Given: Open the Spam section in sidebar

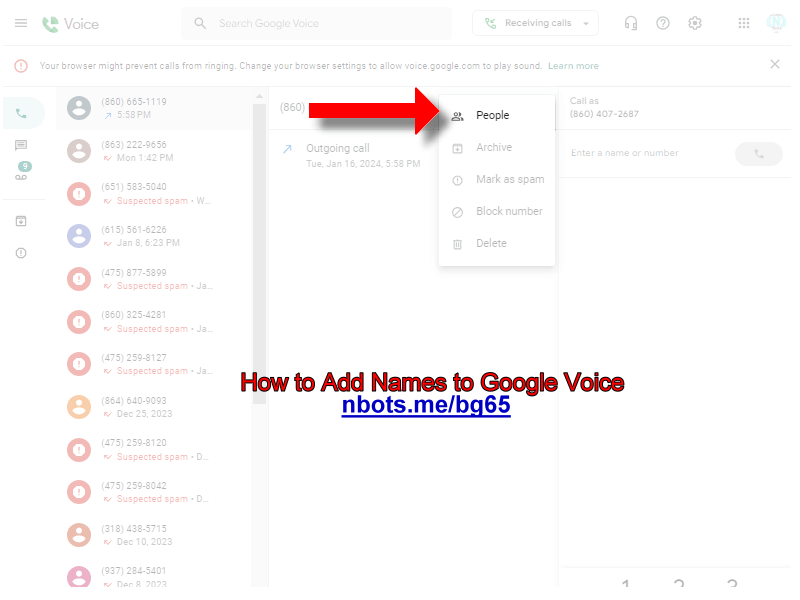Looking at the screenshot, I should click(x=21, y=253).
